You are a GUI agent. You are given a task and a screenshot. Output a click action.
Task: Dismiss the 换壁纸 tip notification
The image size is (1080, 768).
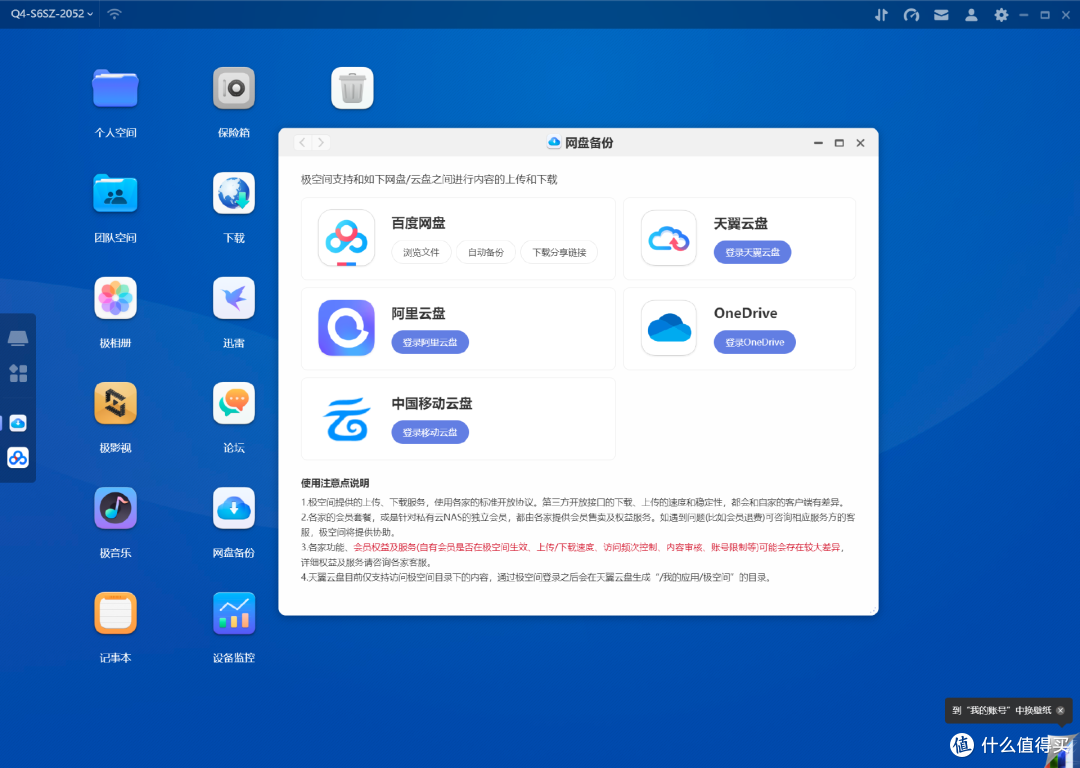click(1060, 710)
